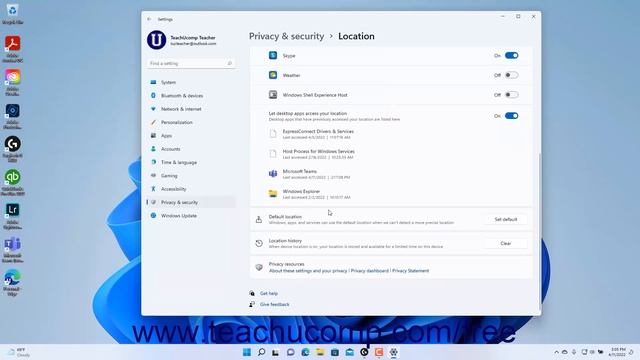Open the Mail app from the taskbar
The height and width of the screenshot is (360, 640).
(349, 352)
